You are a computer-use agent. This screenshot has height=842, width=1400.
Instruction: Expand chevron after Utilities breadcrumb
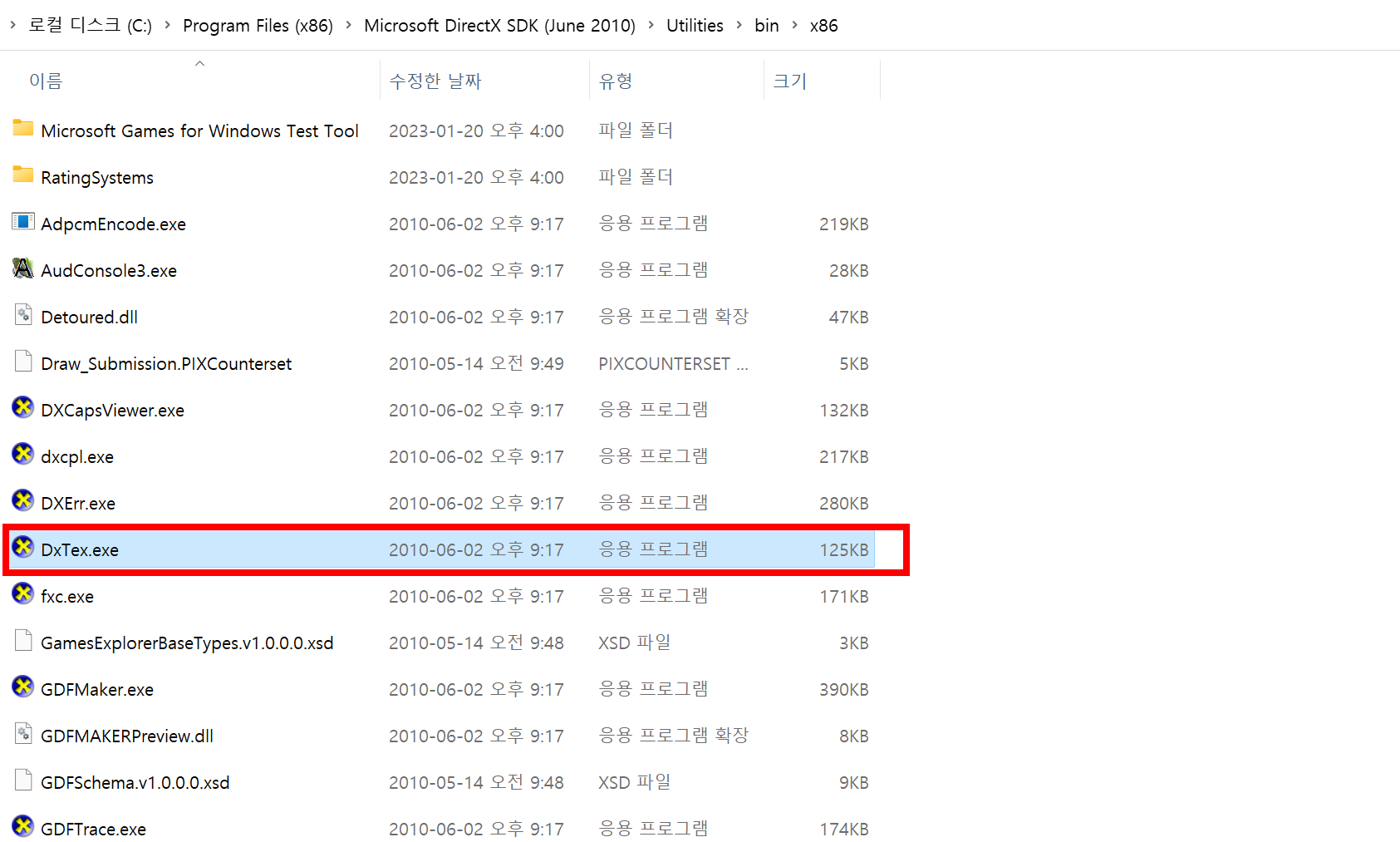tap(739, 25)
